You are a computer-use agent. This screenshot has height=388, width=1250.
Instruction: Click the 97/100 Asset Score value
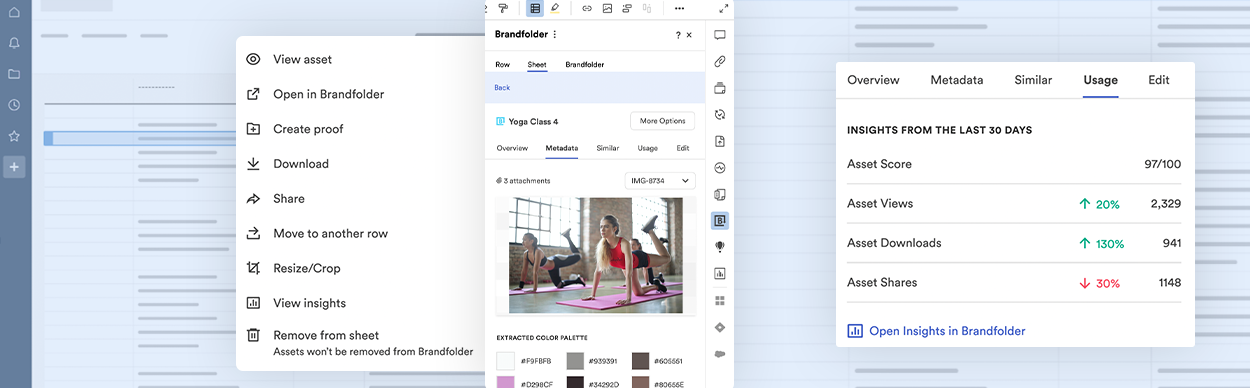pyautogui.click(x=1162, y=164)
